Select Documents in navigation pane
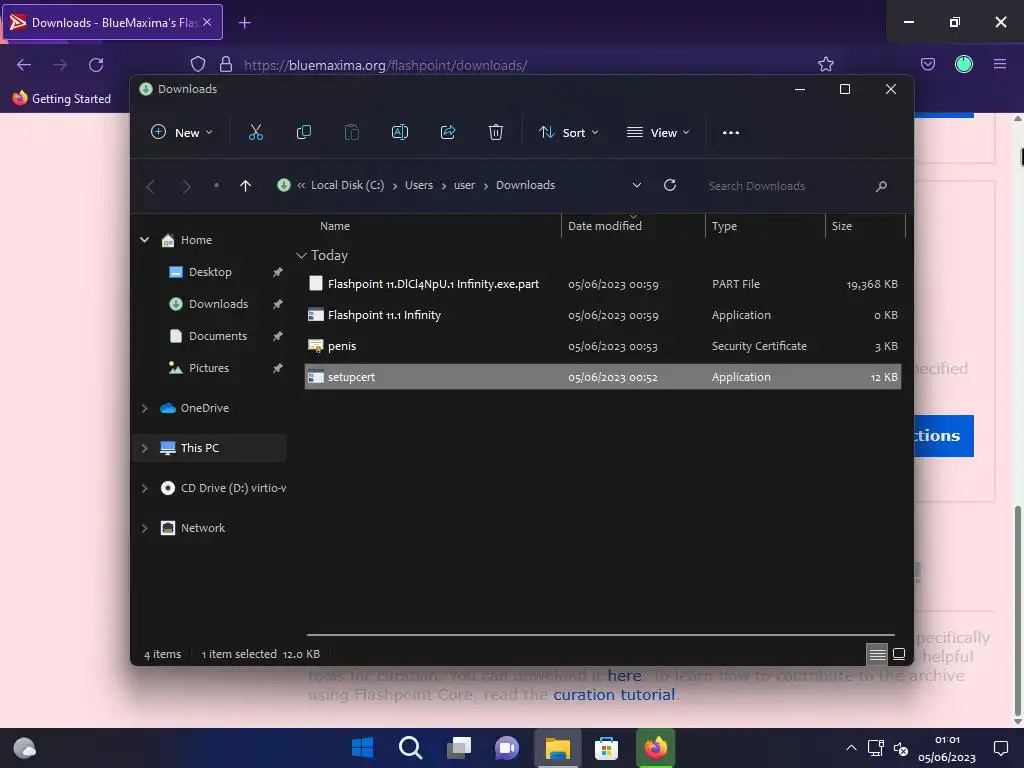Viewport: 1024px width, 768px height. pyautogui.click(x=218, y=336)
